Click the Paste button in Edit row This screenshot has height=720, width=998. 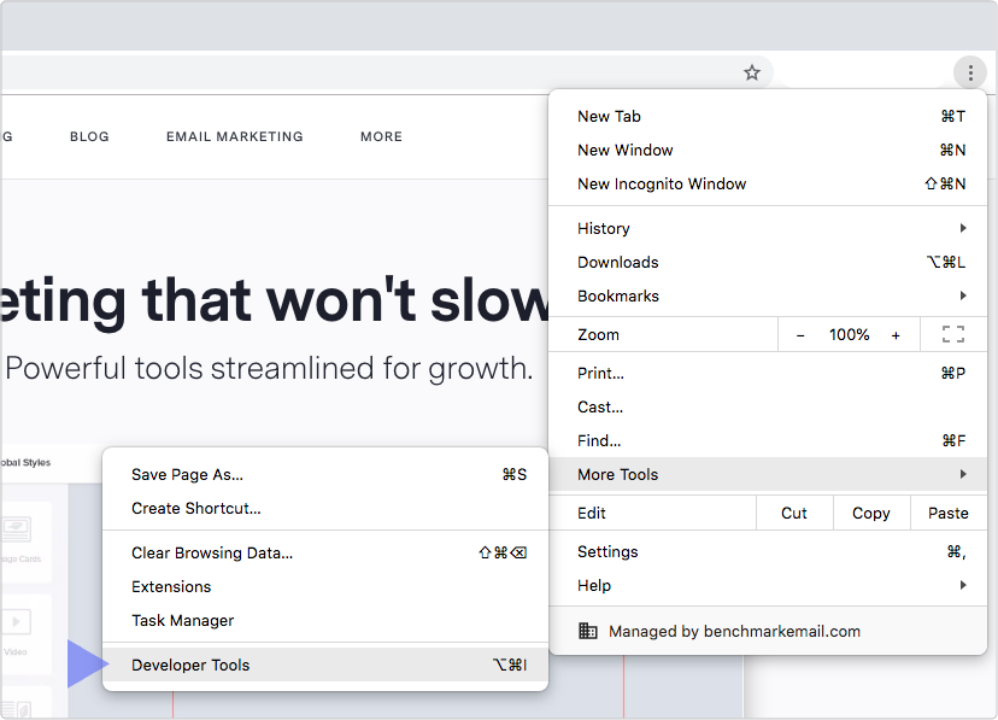[x=948, y=513]
